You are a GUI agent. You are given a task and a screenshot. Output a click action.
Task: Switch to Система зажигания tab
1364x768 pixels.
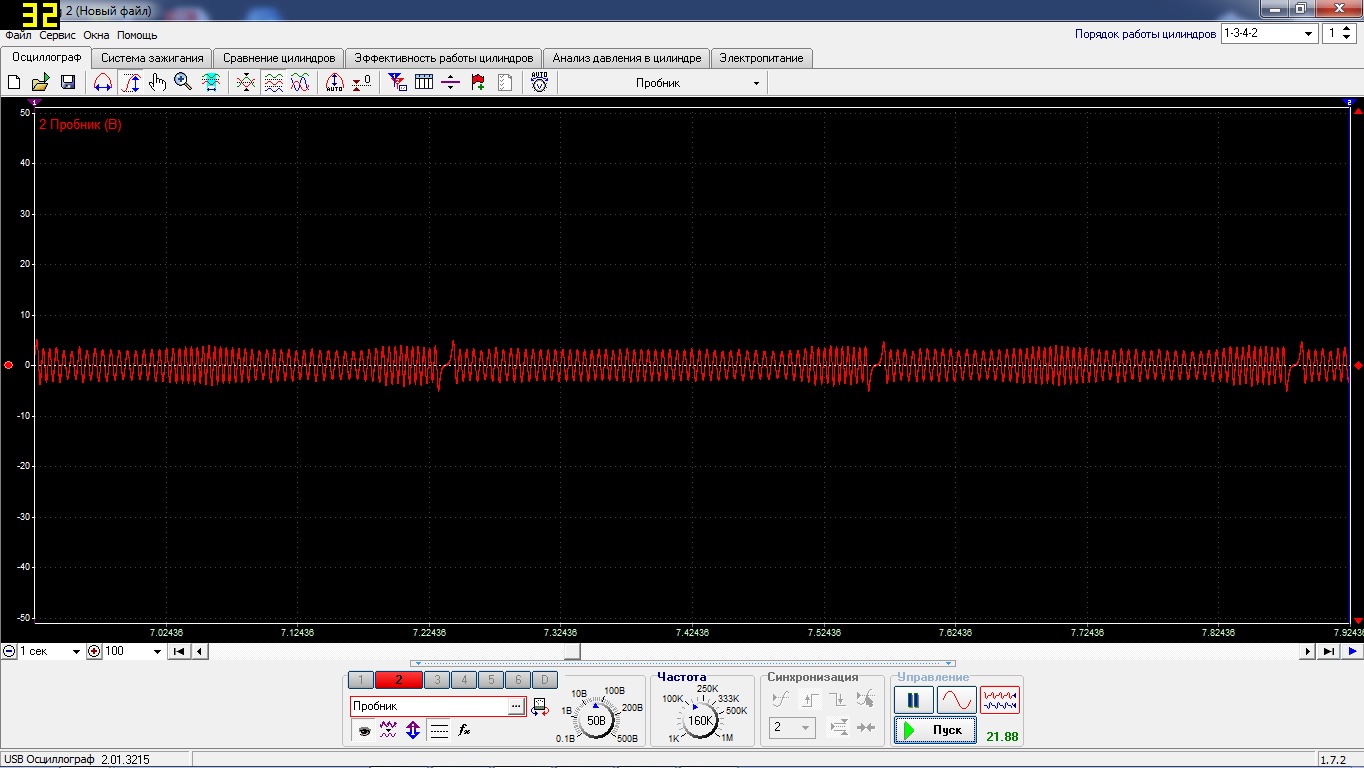point(152,58)
